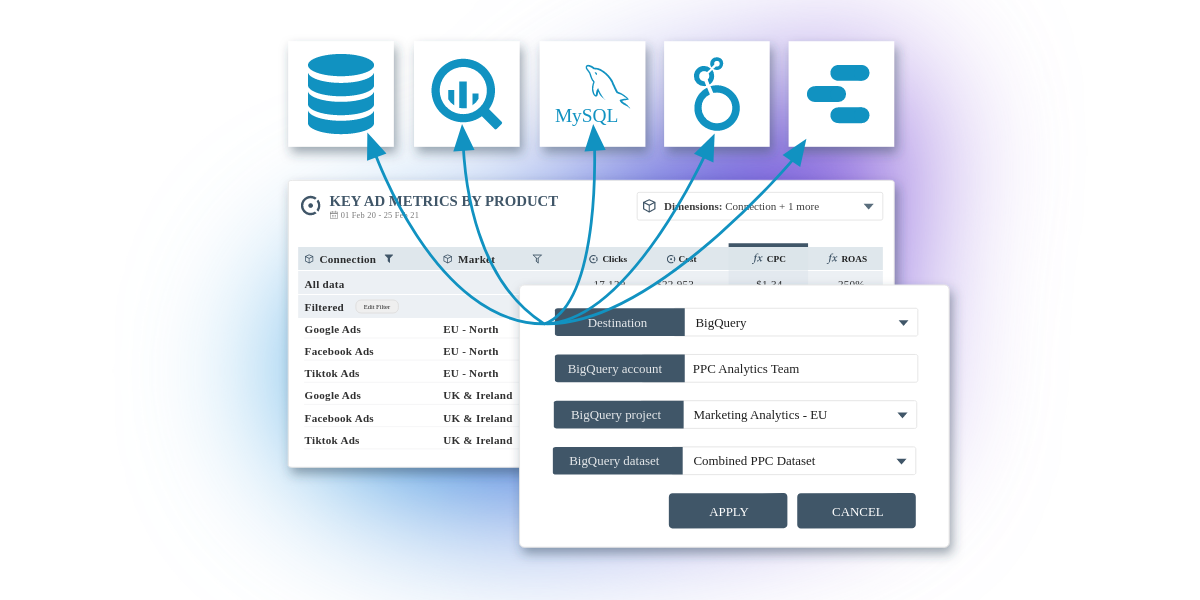Click the filter icon on Market column
Viewport: 1200px width, 600px height.
[537, 259]
